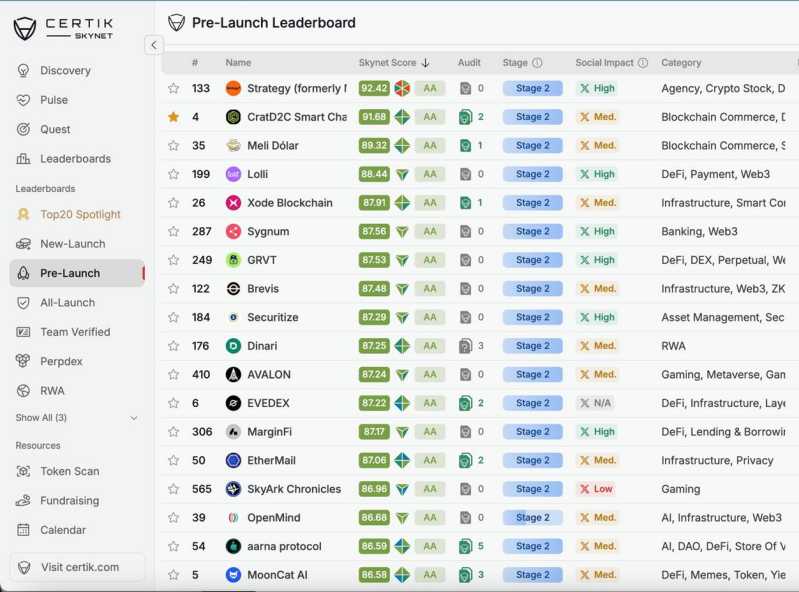Click the Stage 2 badge for OpenMind
The width and height of the screenshot is (799, 592).
532,518
